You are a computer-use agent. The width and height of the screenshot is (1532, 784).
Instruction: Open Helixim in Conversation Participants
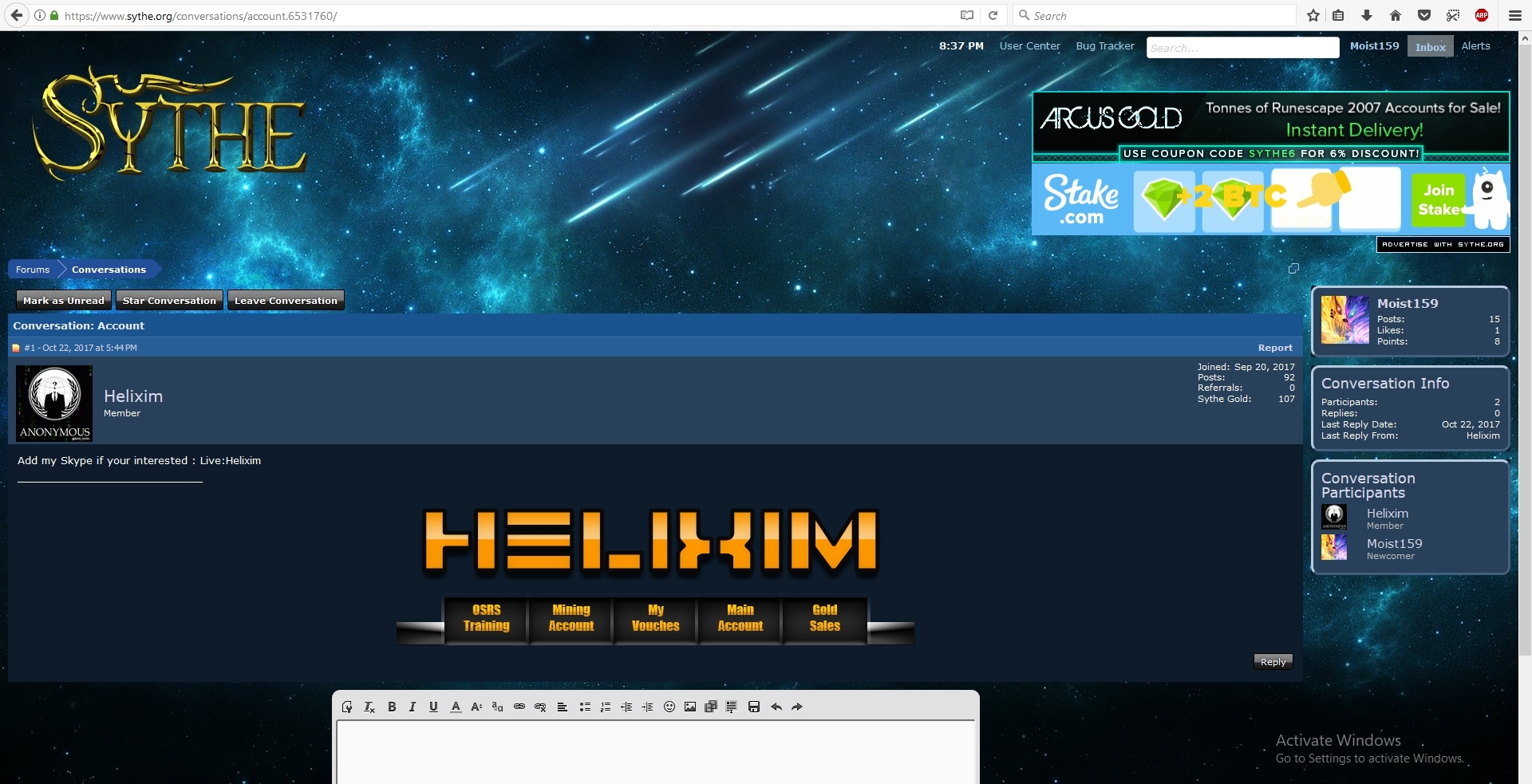(x=1387, y=514)
